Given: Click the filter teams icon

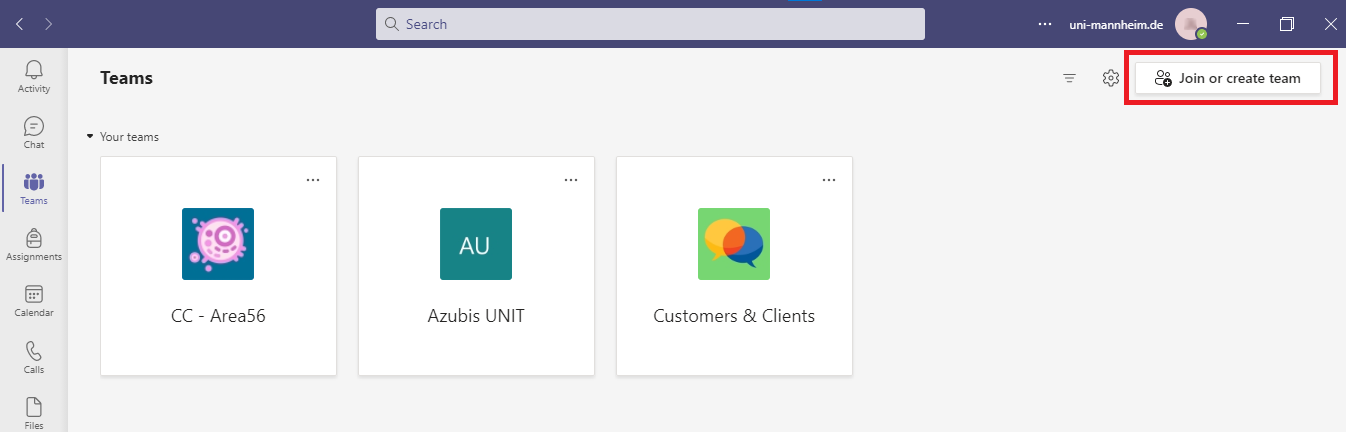Looking at the screenshot, I should [1069, 78].
